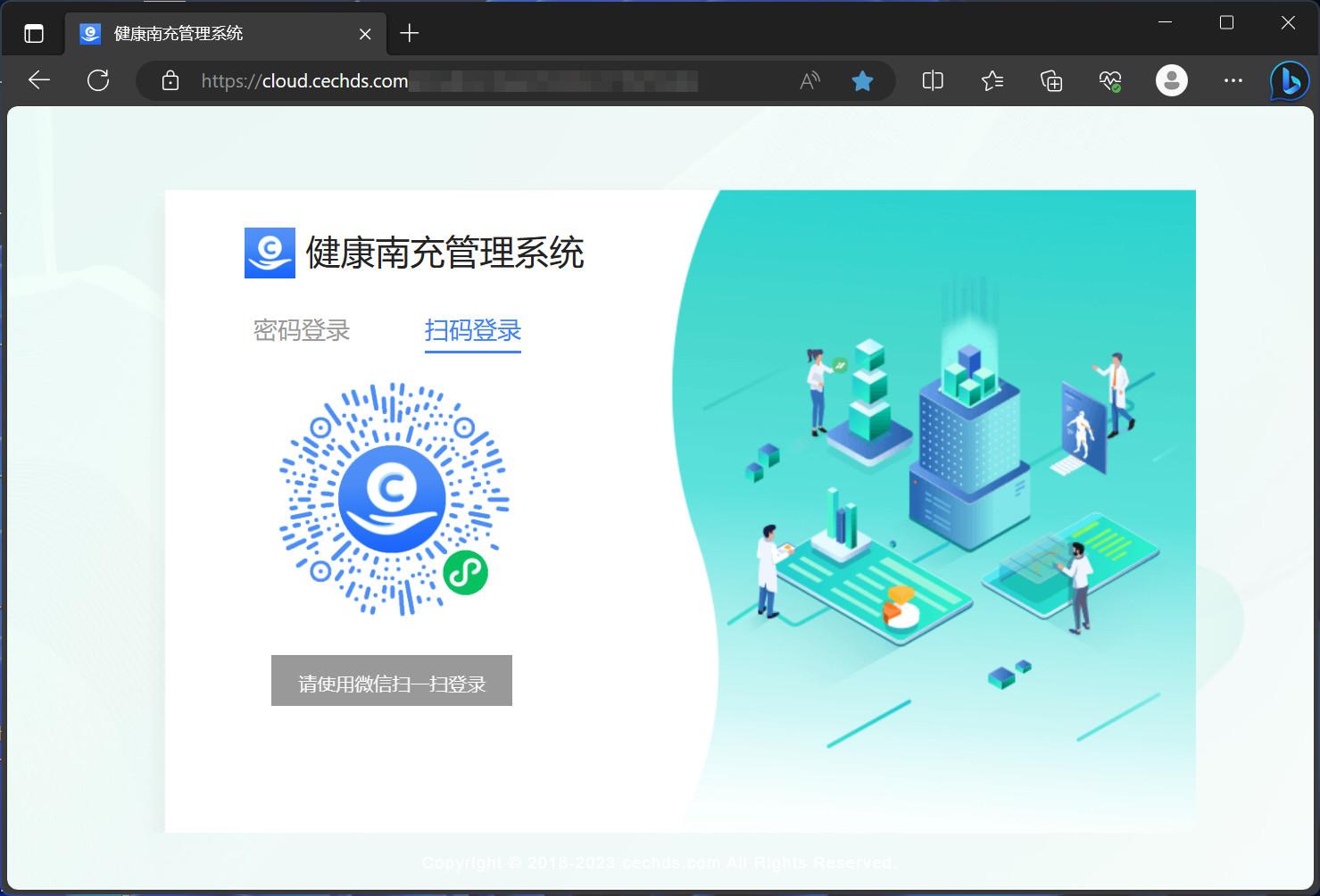The height and width of the screenshot is (896, 1320).
Task: Close the browser window
Action: [x=1288, y=23]
